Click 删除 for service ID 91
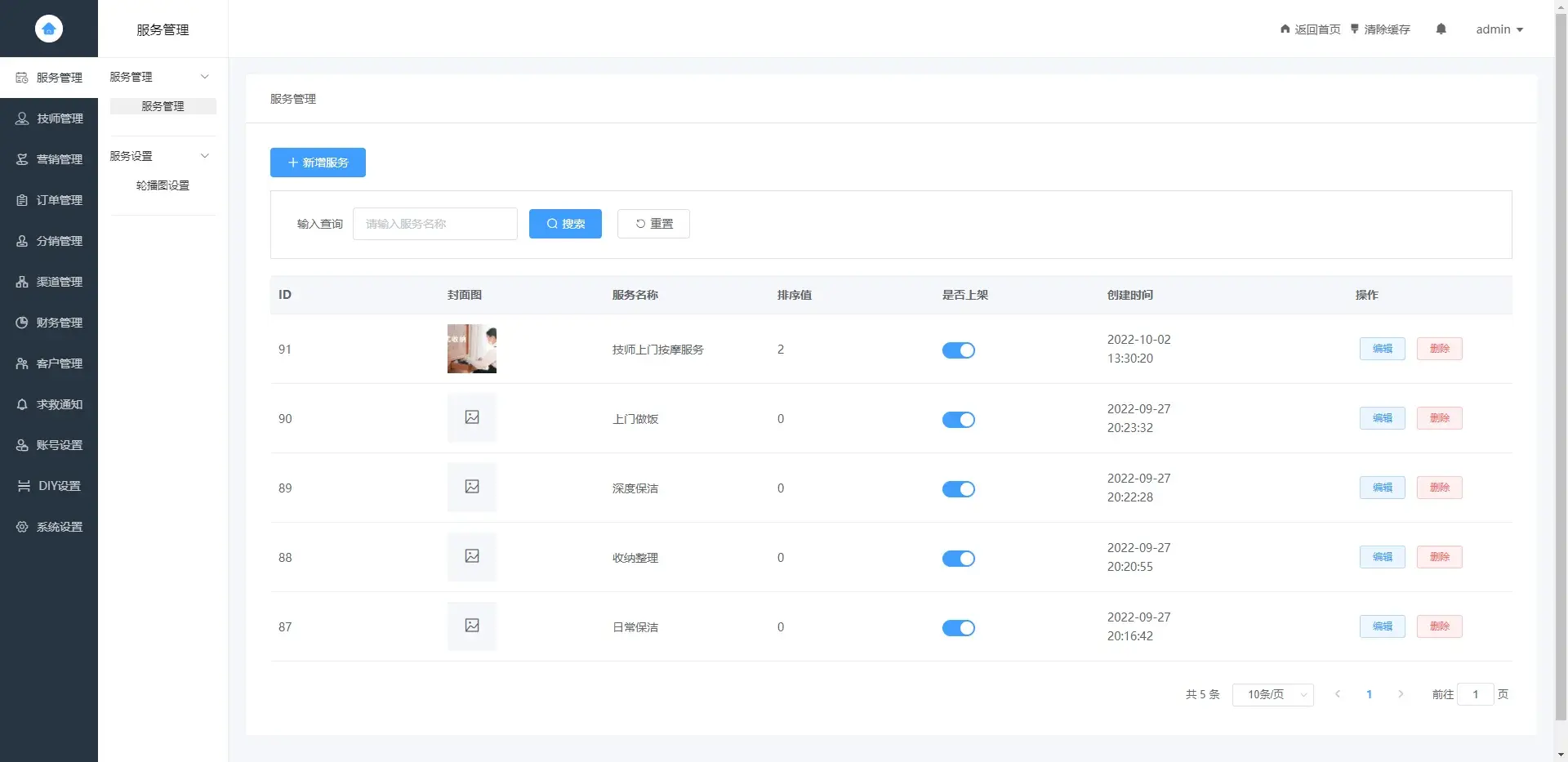 [x=1440, y=349]
